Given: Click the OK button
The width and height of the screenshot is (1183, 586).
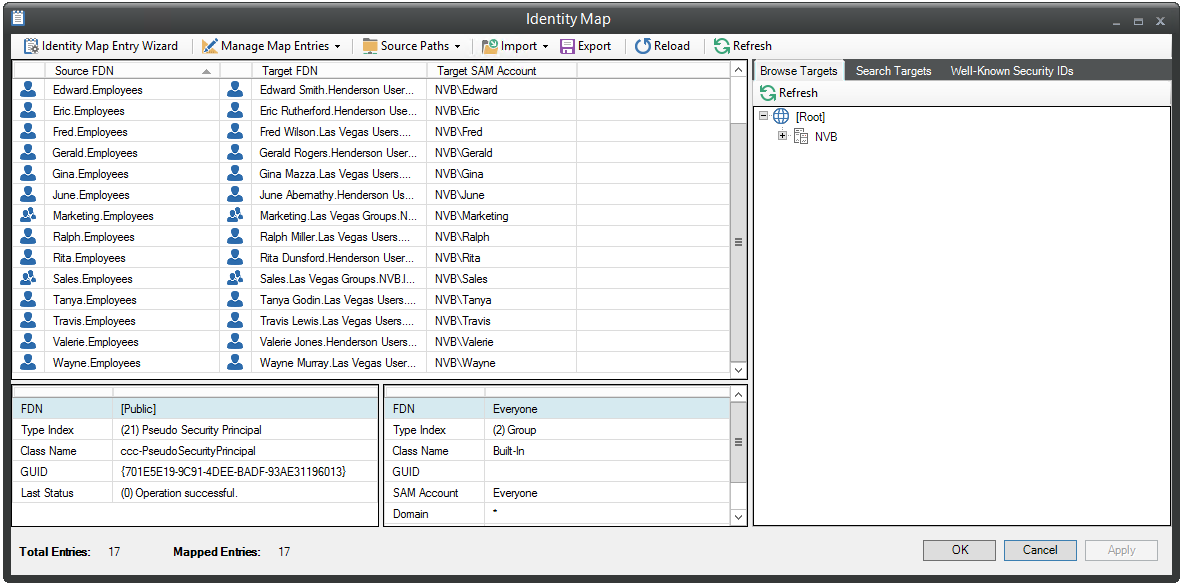Looking at the screenshot, I should (x=960, y=550).
